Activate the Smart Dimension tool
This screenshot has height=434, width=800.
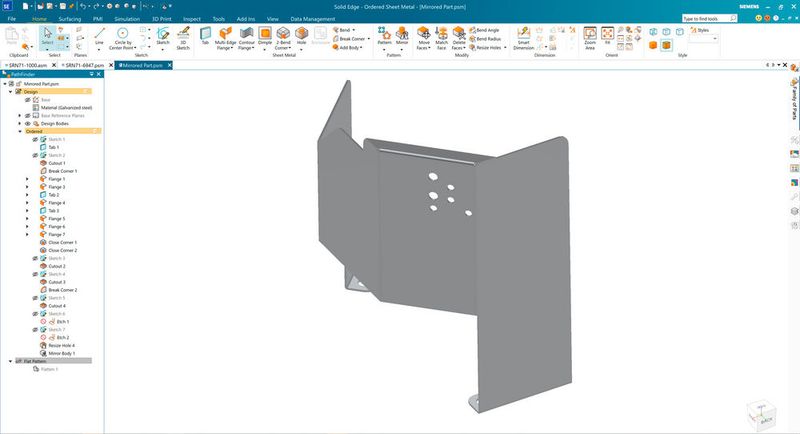pos(524,39)
